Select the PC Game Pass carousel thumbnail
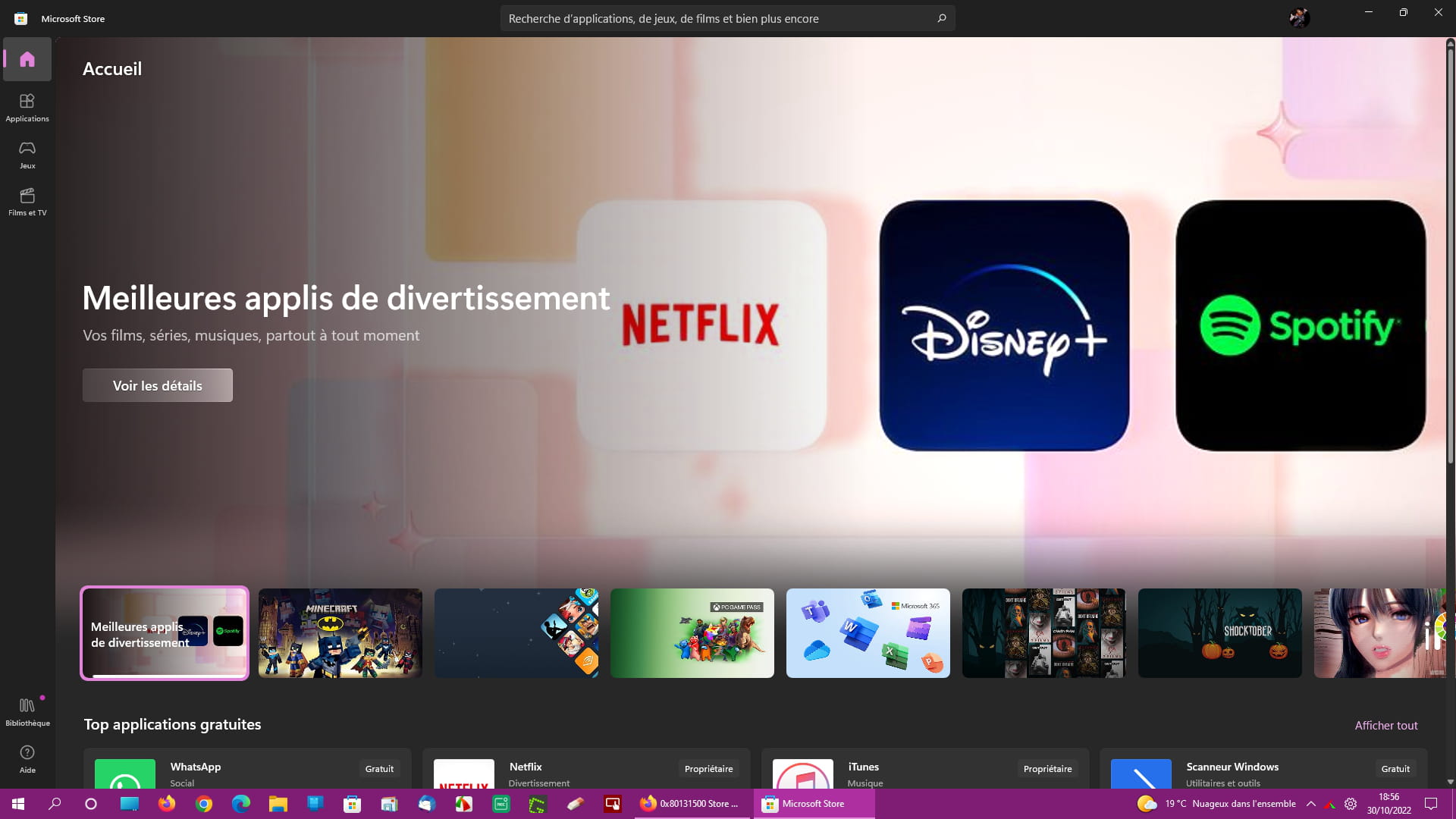This screenshot has width=1456, height=819. pyautogui.click(x=692, y=633)
